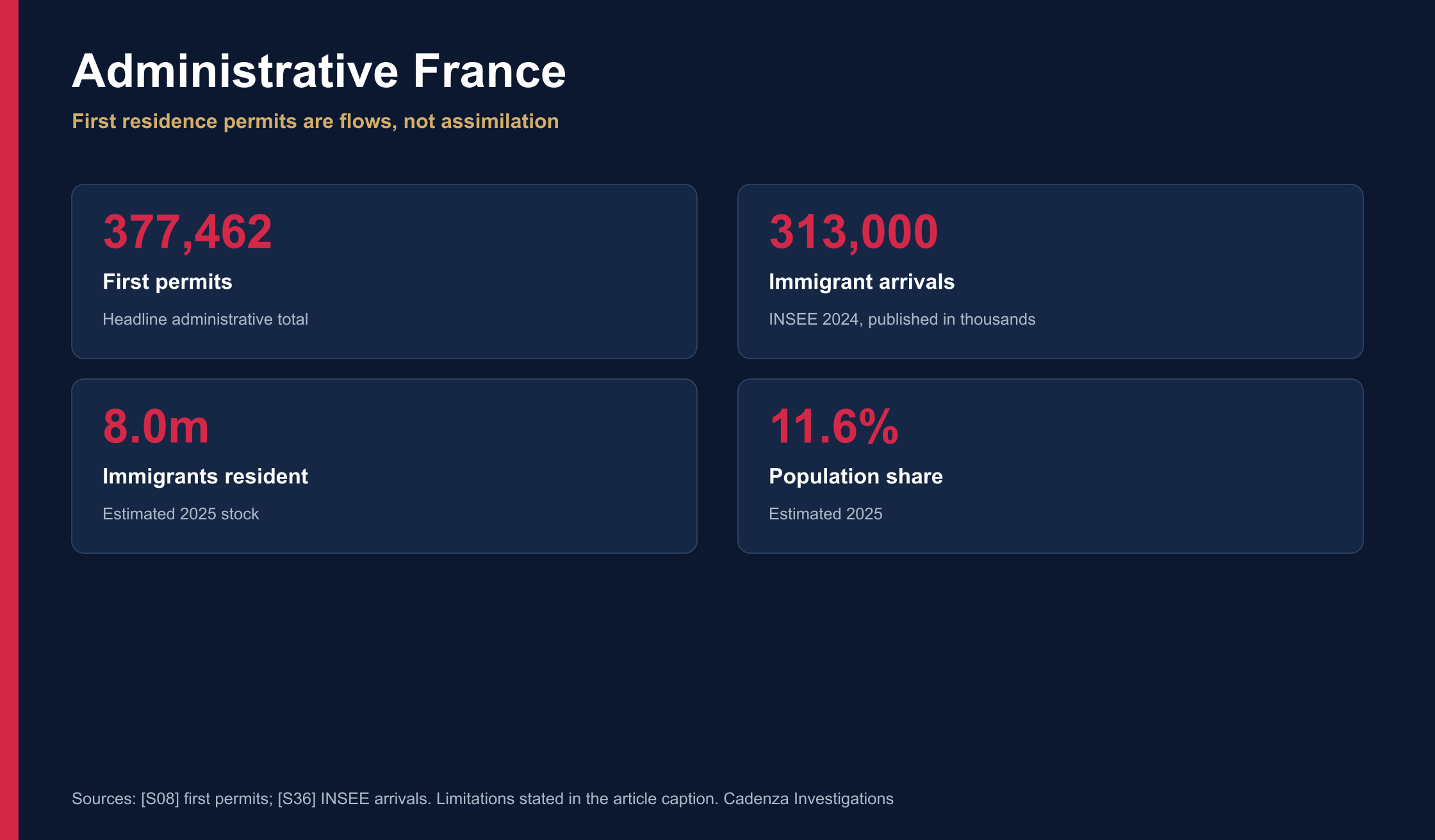
Task: Click the Sources footnote line
Action: coord(482,799)
